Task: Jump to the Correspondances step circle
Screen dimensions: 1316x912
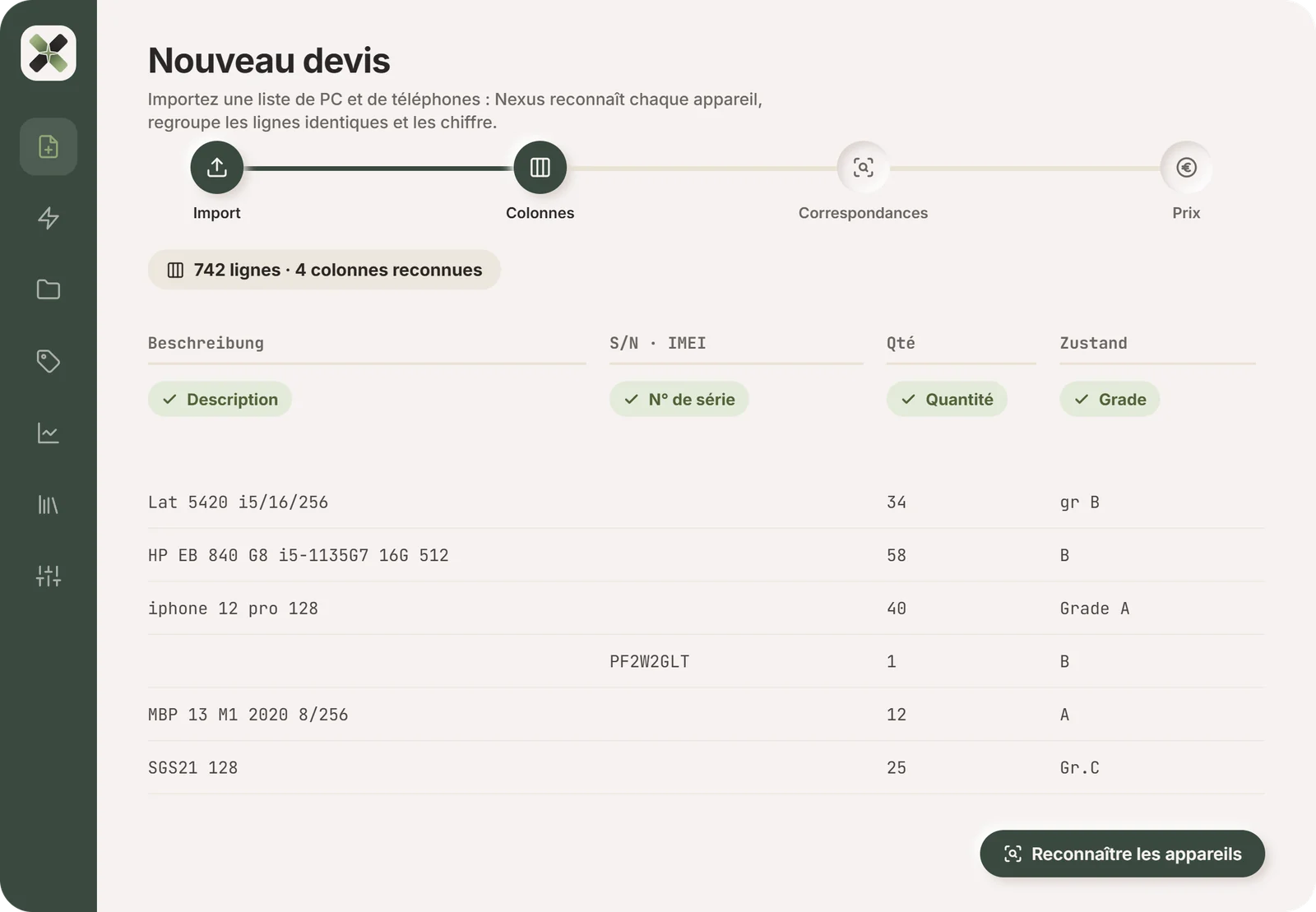Action: point(863,168)
